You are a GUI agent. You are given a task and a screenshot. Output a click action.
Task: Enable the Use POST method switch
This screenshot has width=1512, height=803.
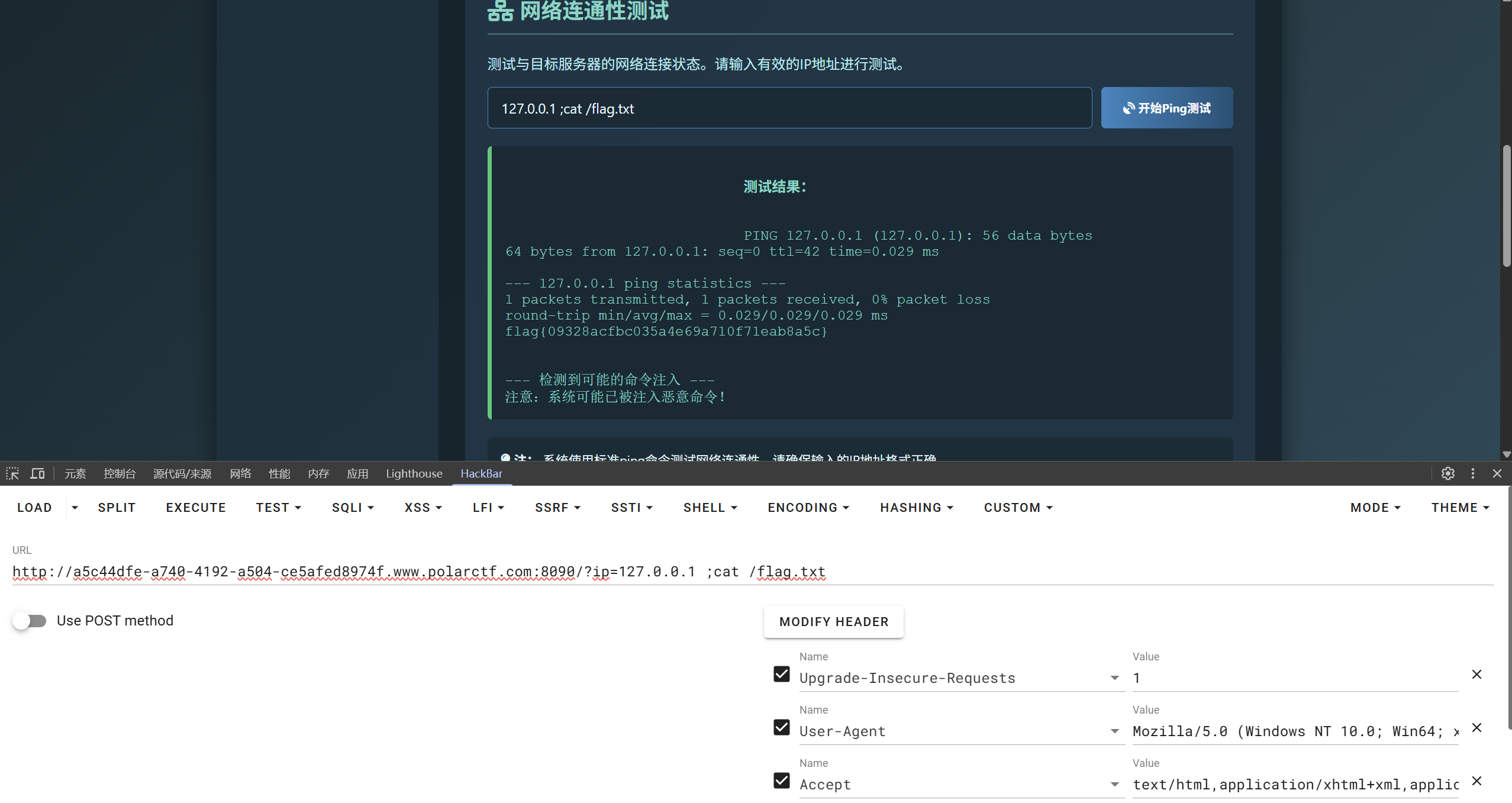(30, 621)
